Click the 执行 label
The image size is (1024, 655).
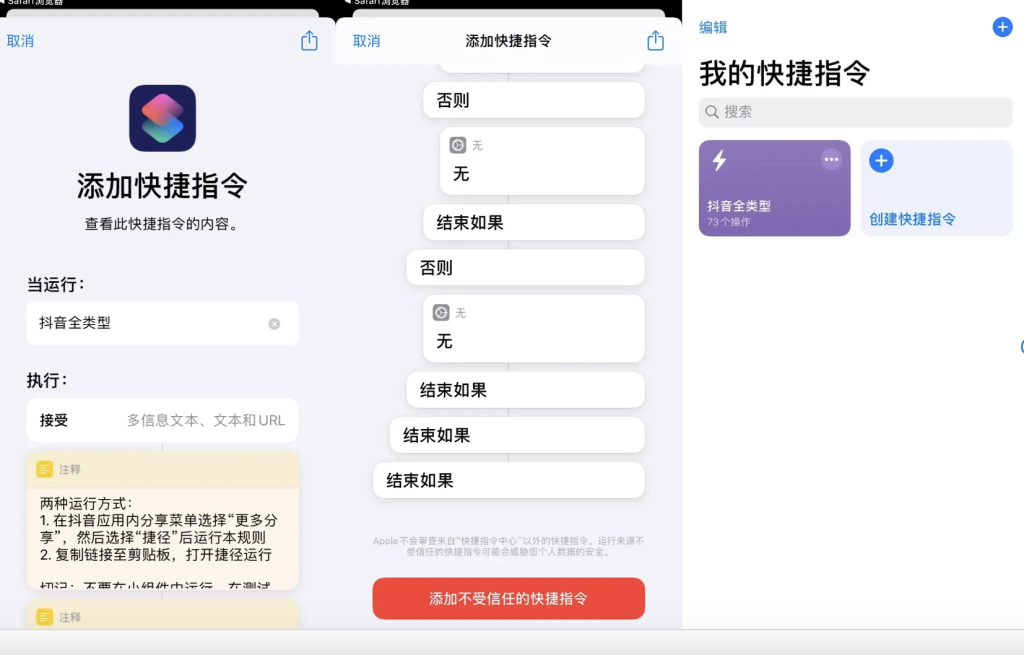pyautogui.click(x=47, y=380)
